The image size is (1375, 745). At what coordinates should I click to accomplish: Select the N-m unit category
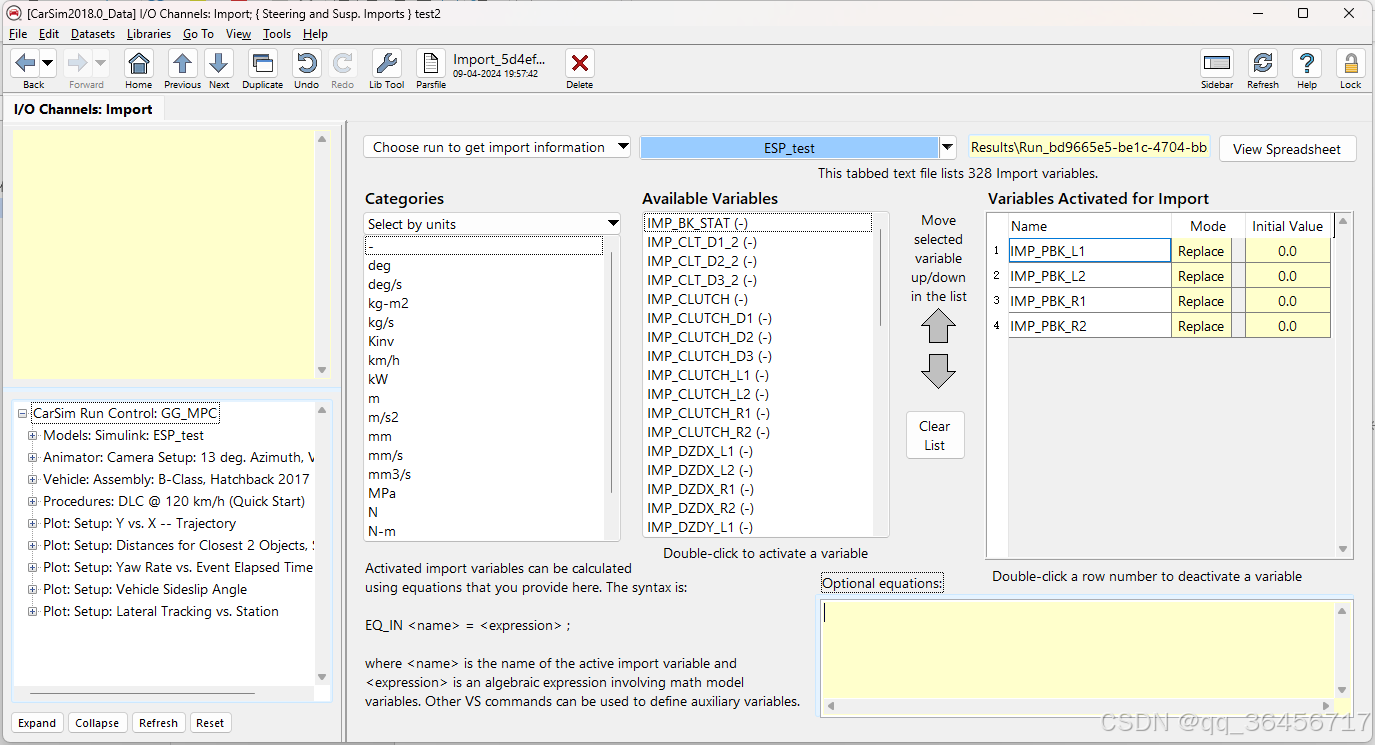point(380,531)
